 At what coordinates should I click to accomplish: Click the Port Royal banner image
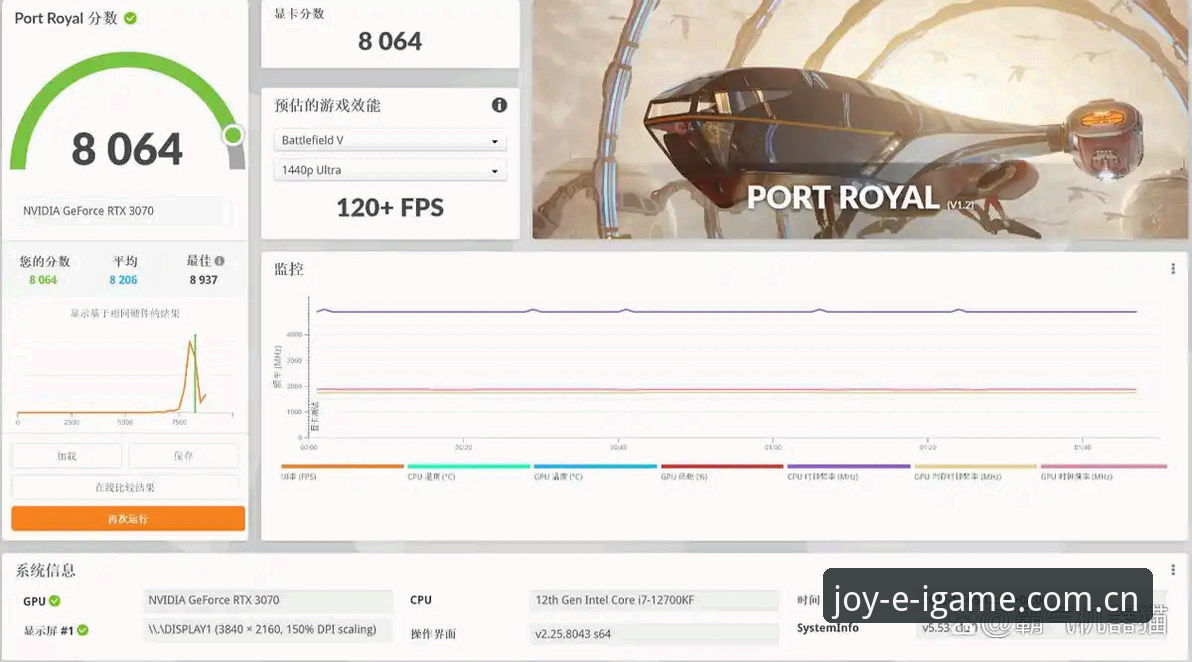point(861,119)
